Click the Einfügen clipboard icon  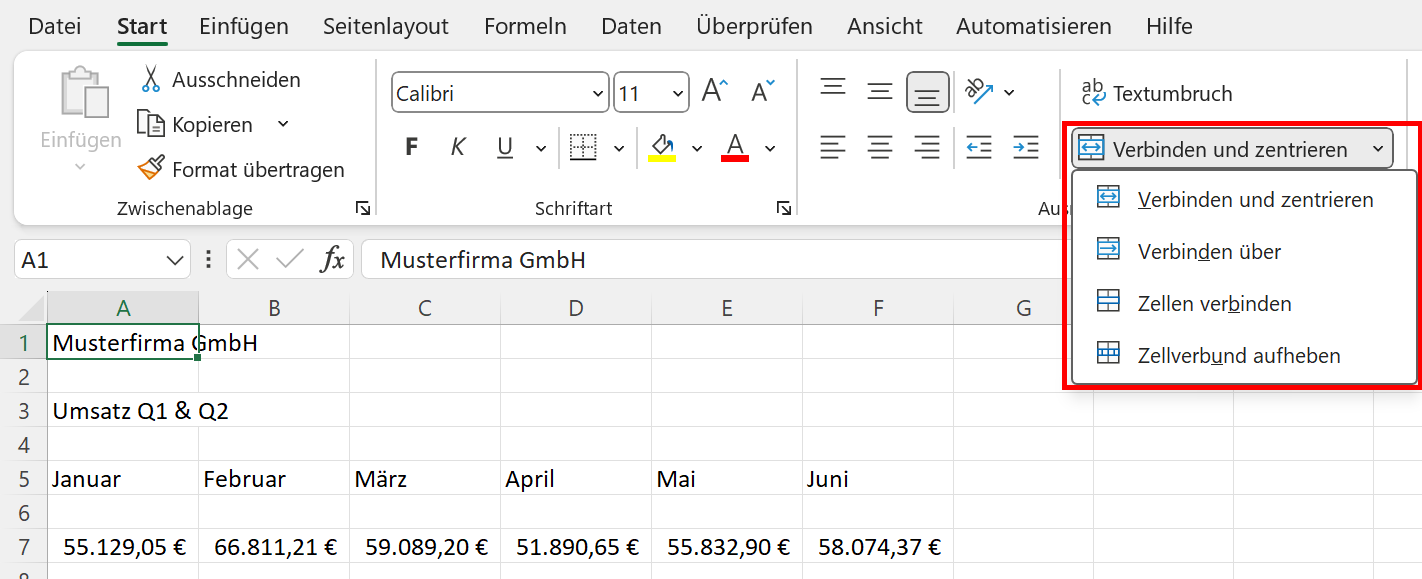point(85,93)
